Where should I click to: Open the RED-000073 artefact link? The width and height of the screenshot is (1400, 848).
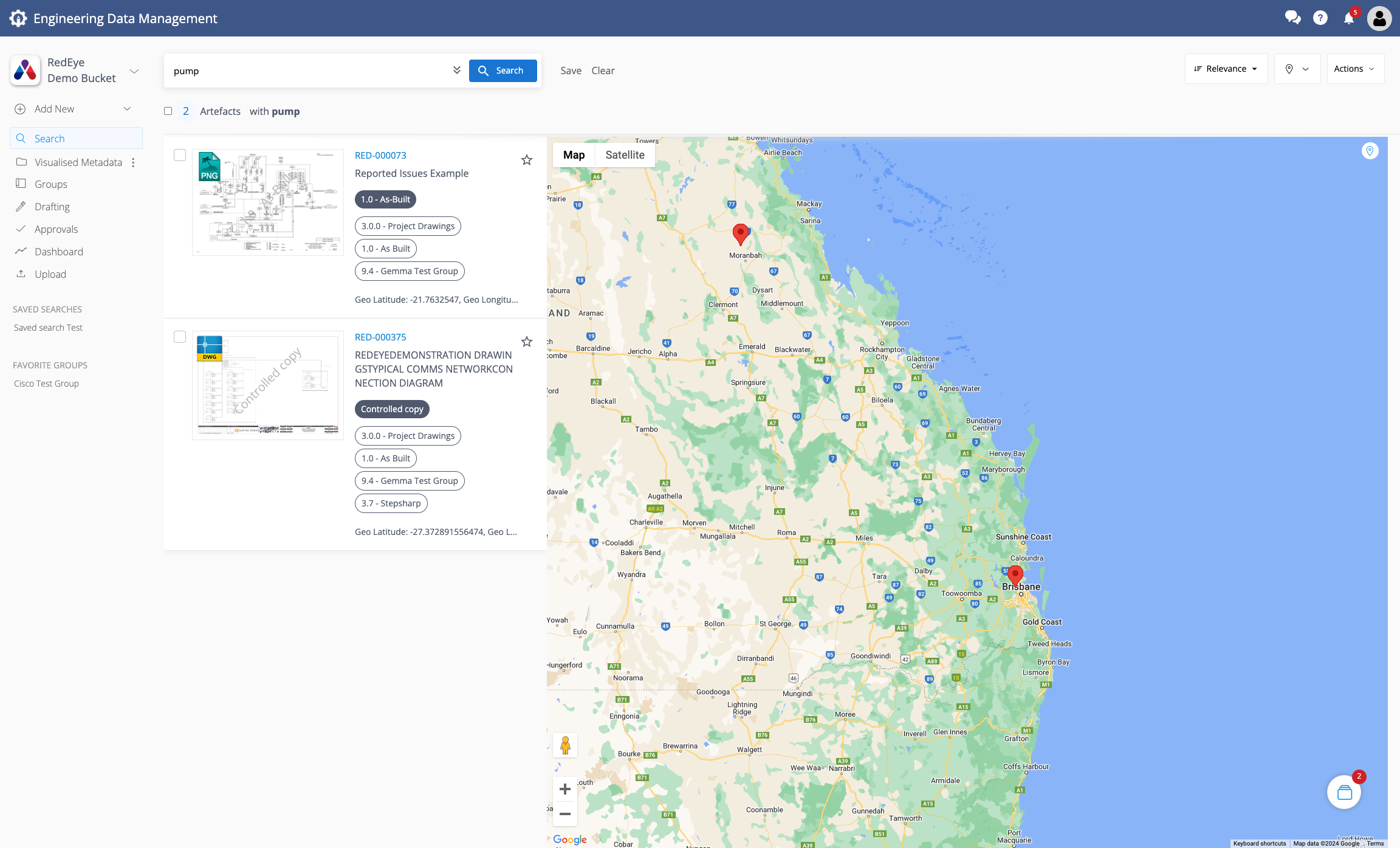click(x=380, y=155)
